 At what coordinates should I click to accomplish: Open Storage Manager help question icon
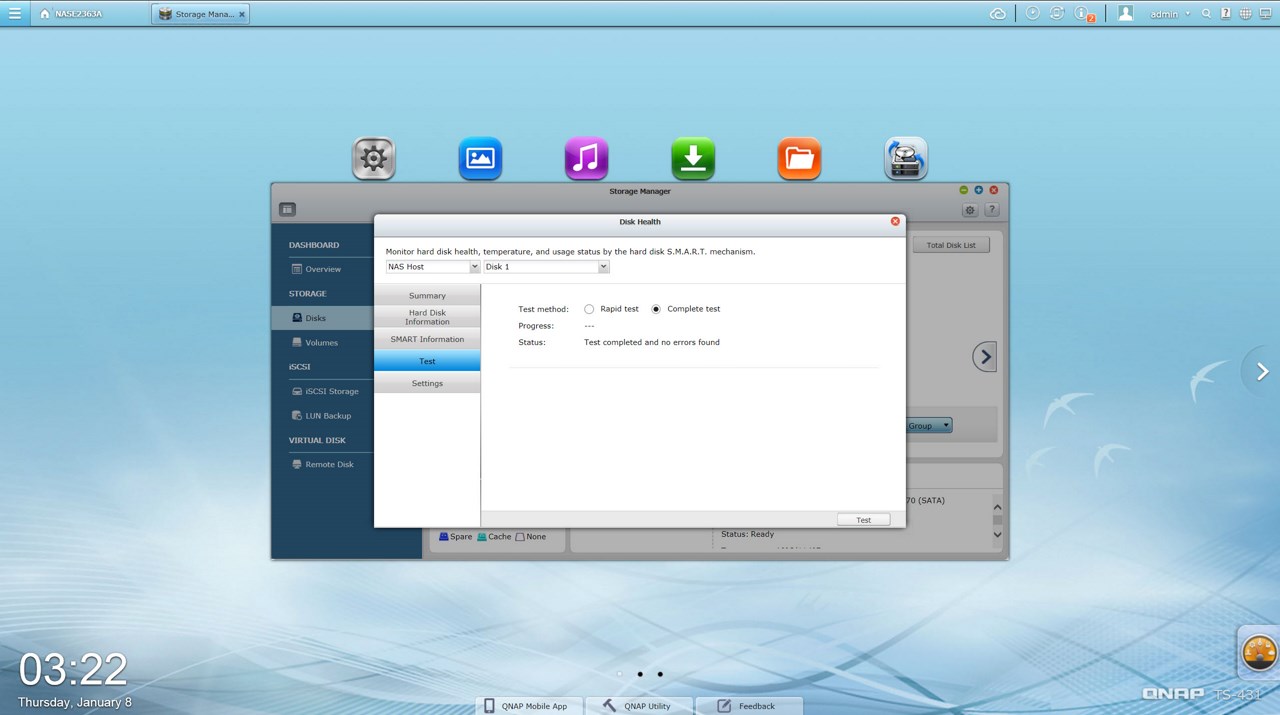click(992, 210)
